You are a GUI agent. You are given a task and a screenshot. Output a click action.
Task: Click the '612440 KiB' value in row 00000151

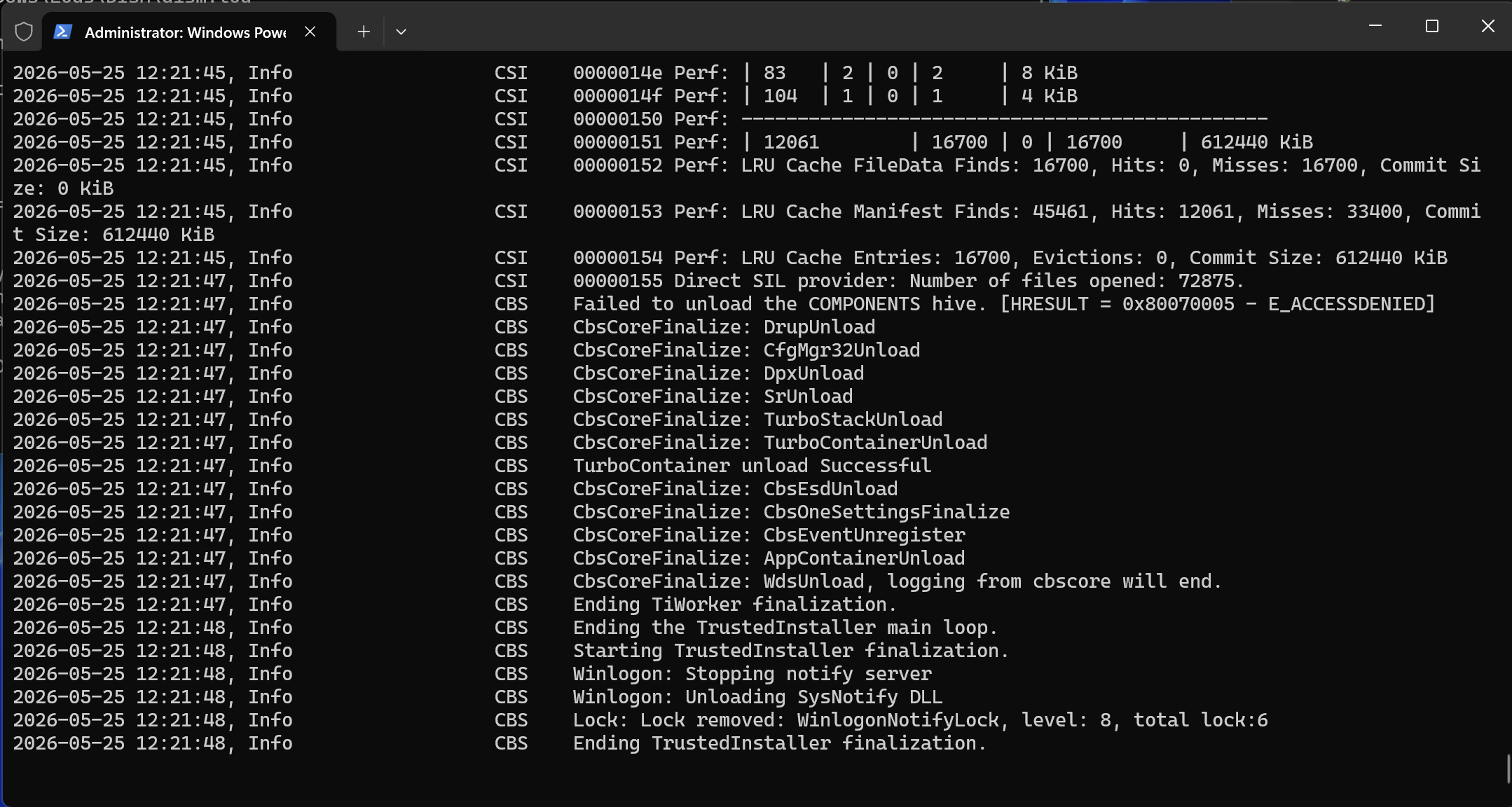click(1257, 142)
